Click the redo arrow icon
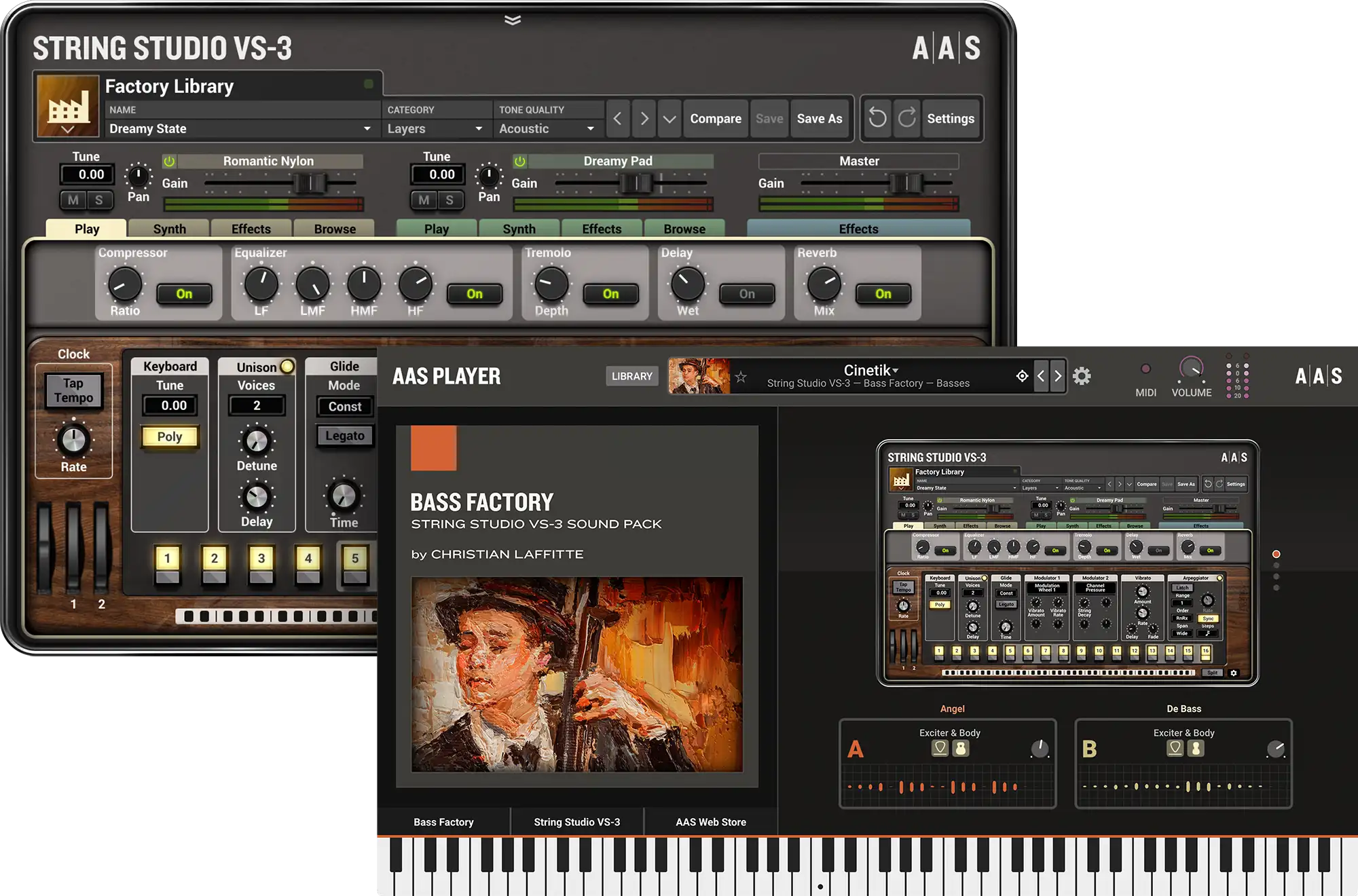This screenshot has height=896, width=1358. coord(906,118)
